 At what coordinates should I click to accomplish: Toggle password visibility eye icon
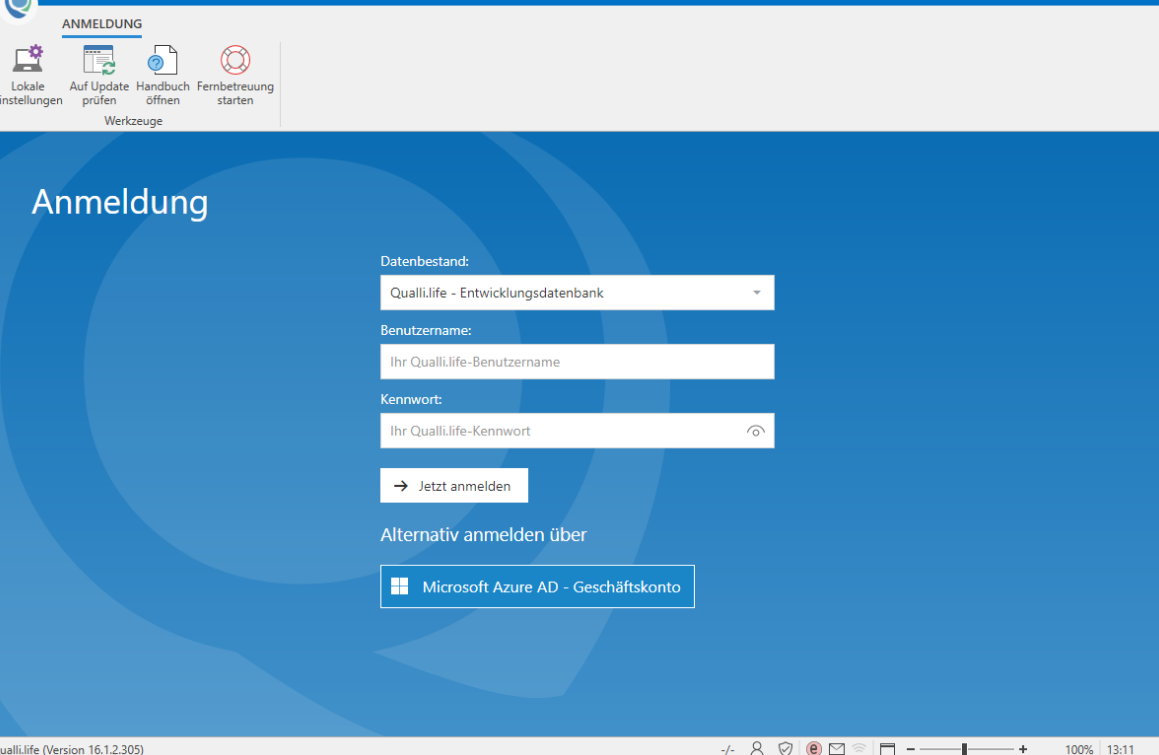(755, 431)
